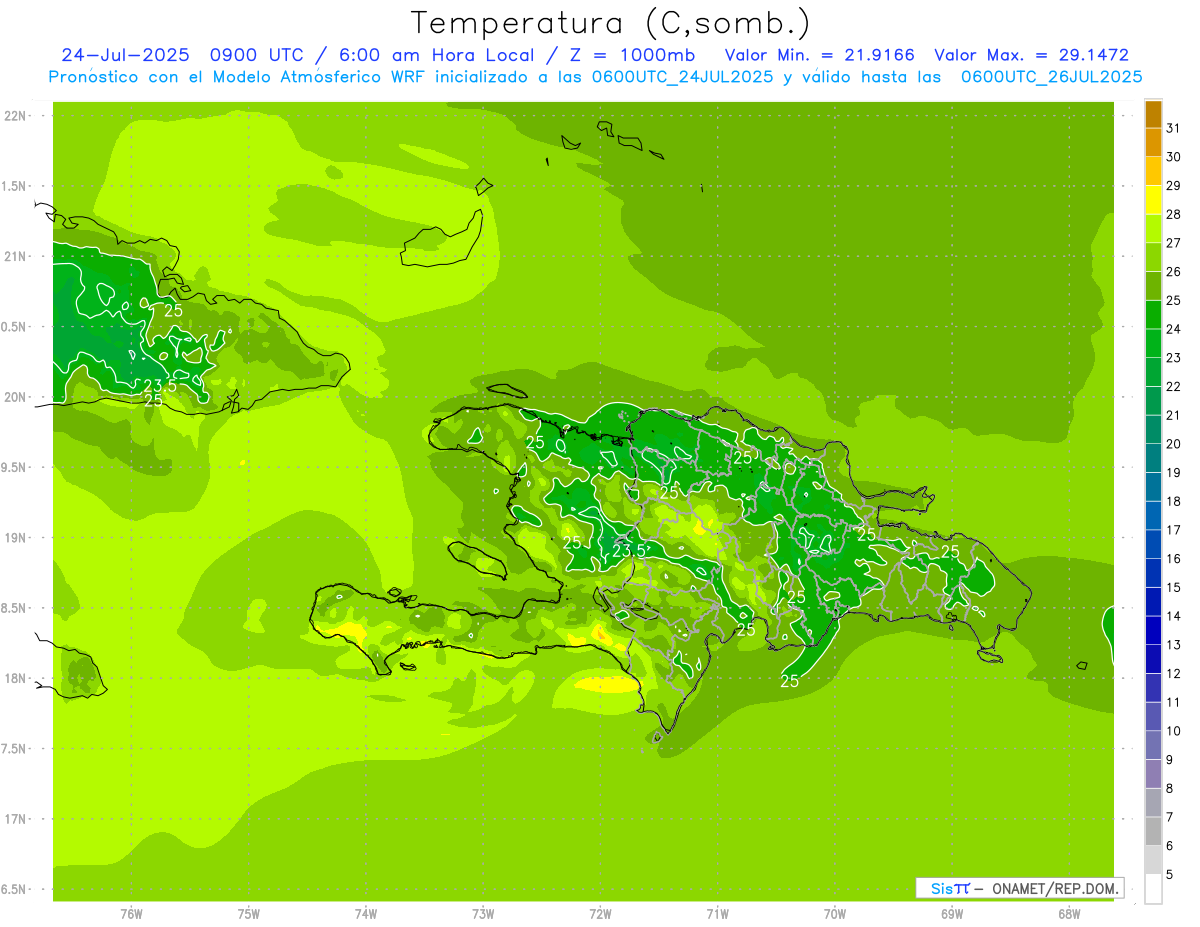Click the 'Temperatura (C,somb.)' title

click(610, 24)
